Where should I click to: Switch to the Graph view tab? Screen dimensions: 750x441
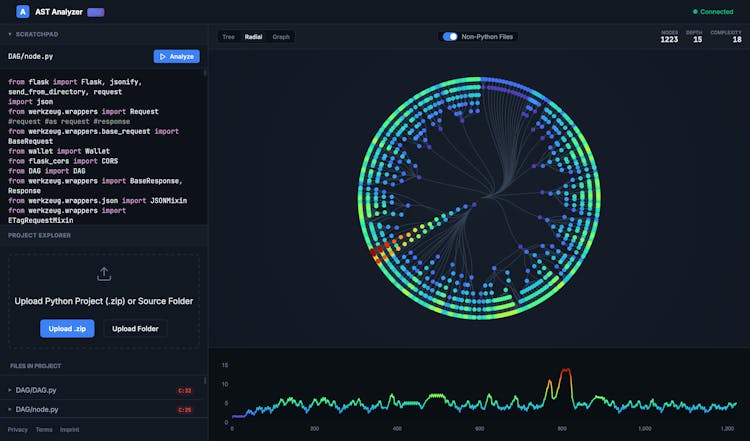[x=281, y=37]
